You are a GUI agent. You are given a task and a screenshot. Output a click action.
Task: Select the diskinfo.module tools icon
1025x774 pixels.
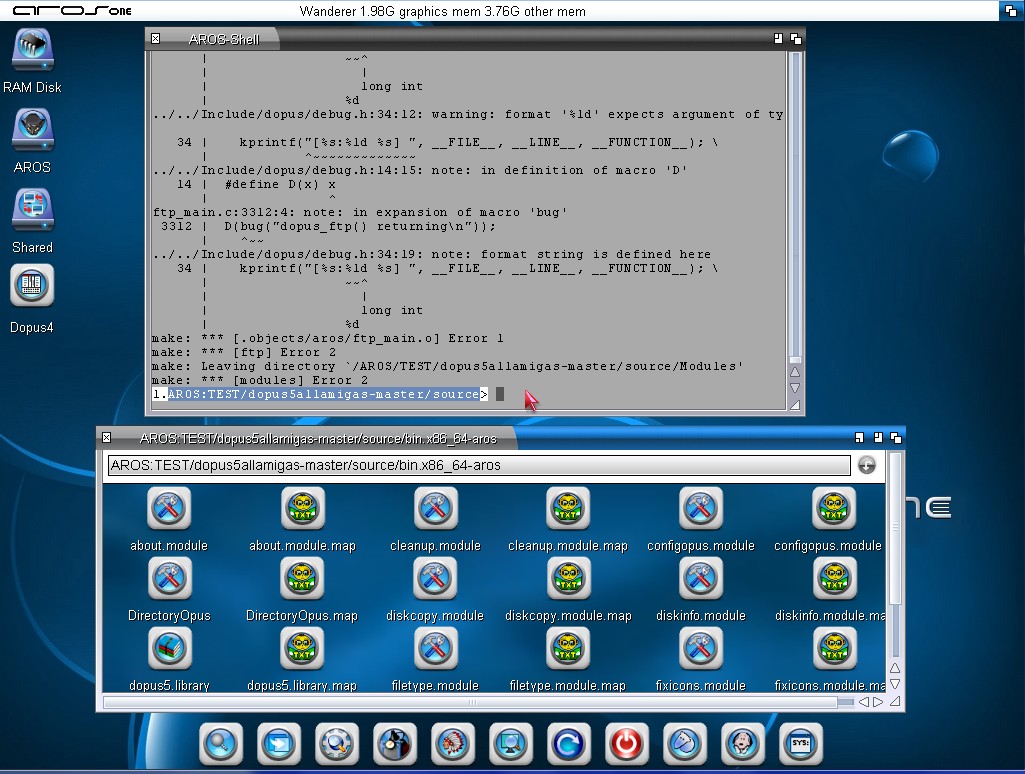tap(701, 578)
